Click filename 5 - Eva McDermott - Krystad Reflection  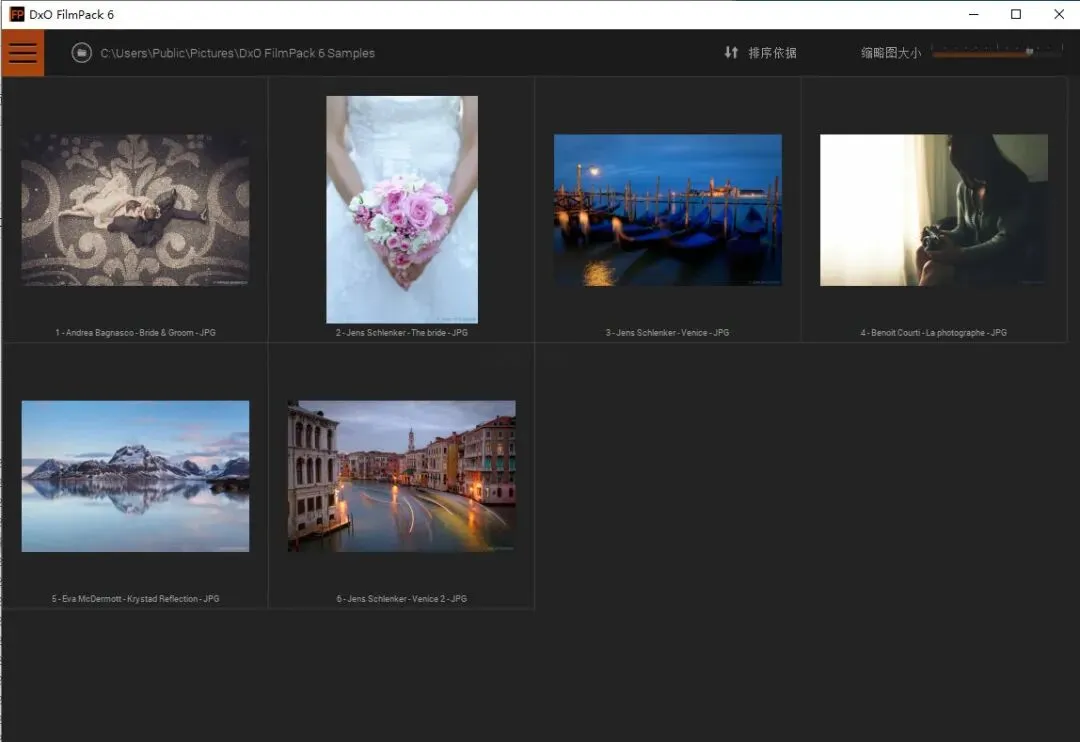coord(136,599)
